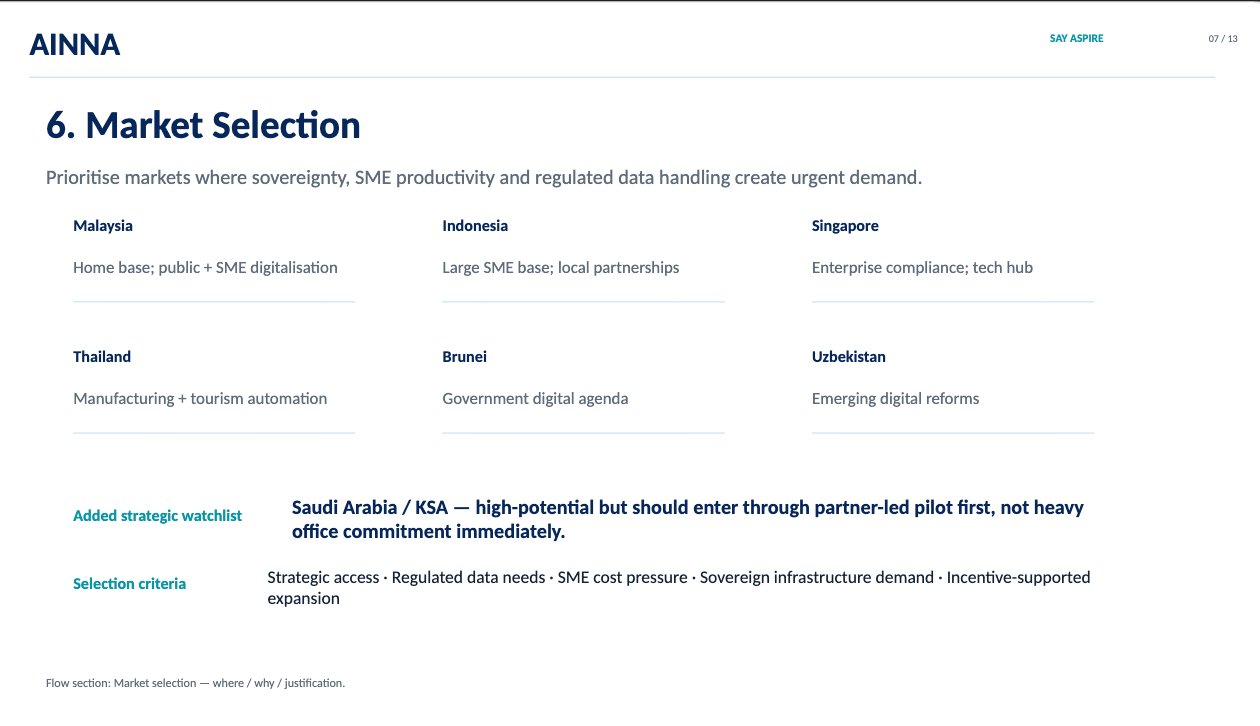Click 'Government digital agenda' description
Viewport: 1260px width, 726px height.
(535, 398)
